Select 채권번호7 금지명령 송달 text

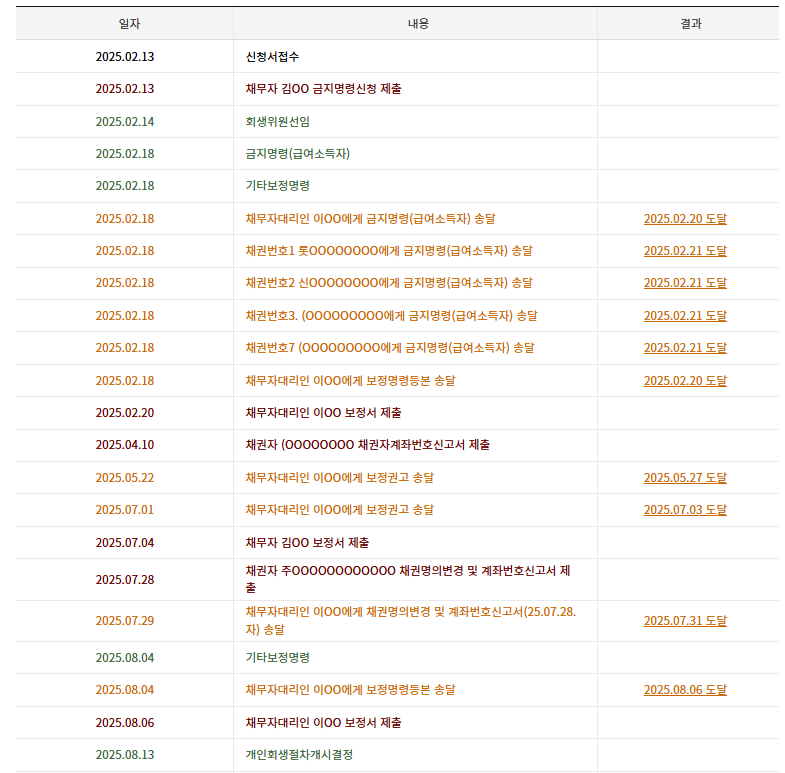click(390, 348)
